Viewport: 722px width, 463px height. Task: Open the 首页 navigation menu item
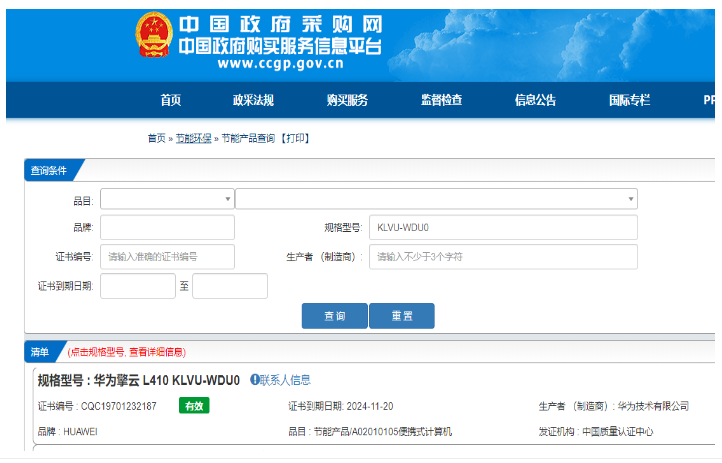pos(171,100)
